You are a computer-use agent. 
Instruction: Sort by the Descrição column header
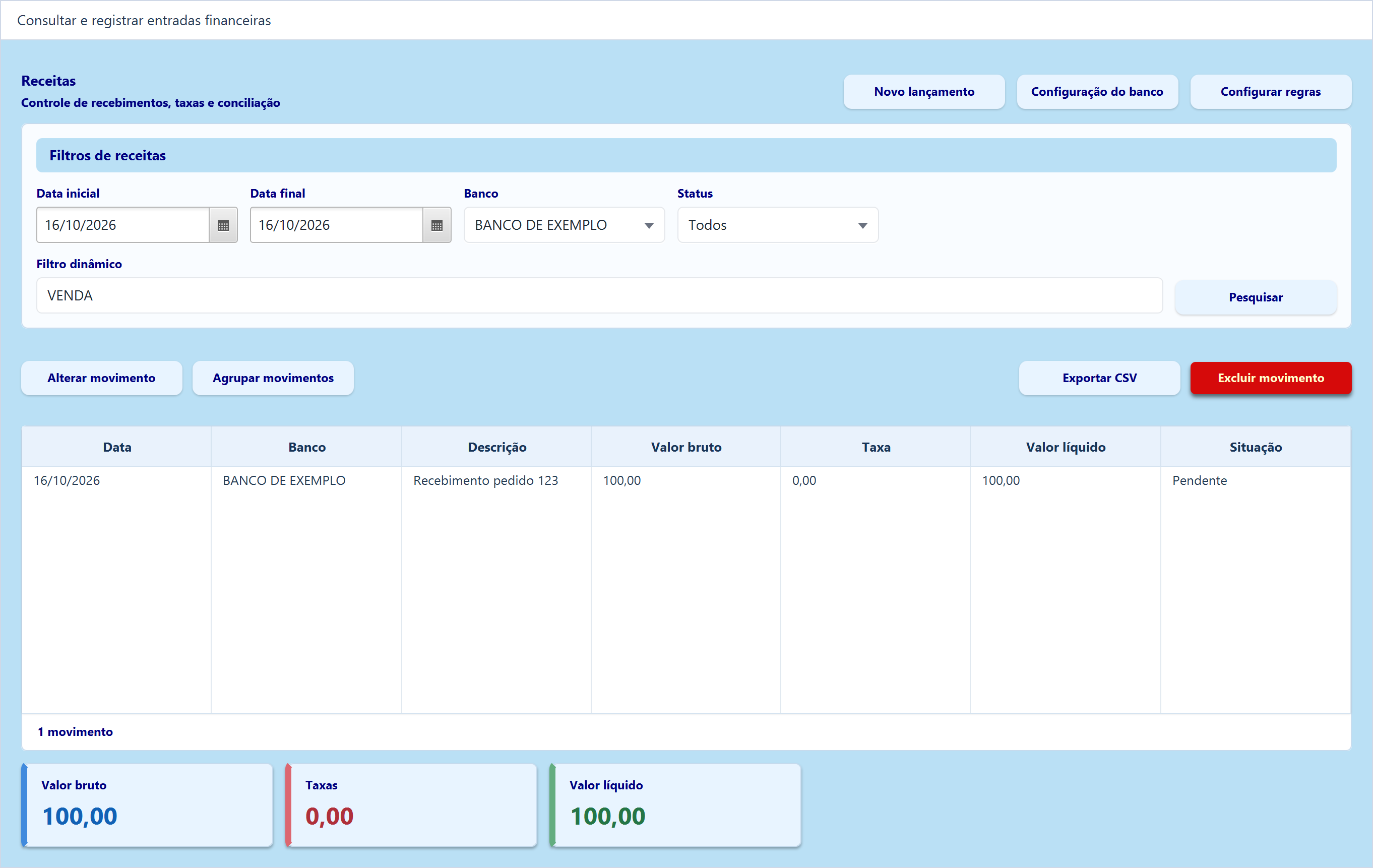coord(496,447)
